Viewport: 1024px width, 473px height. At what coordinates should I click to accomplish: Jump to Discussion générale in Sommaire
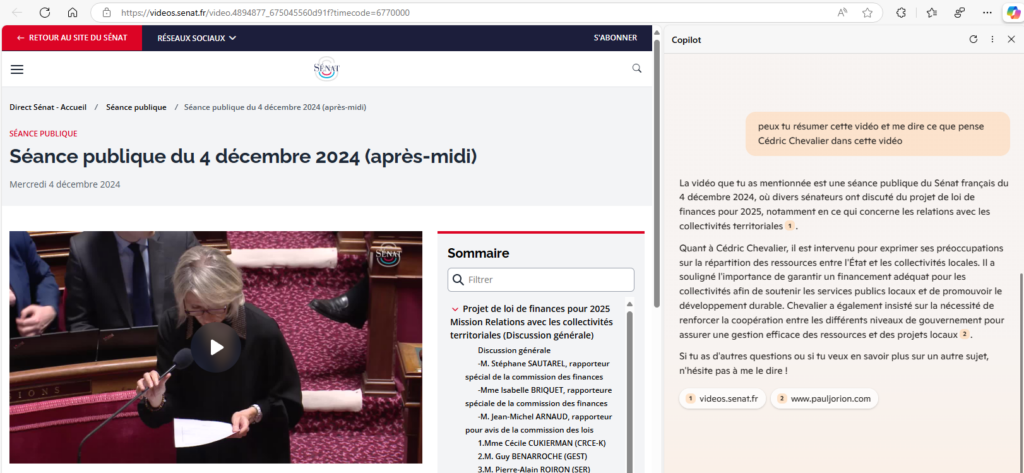(514, 350)
